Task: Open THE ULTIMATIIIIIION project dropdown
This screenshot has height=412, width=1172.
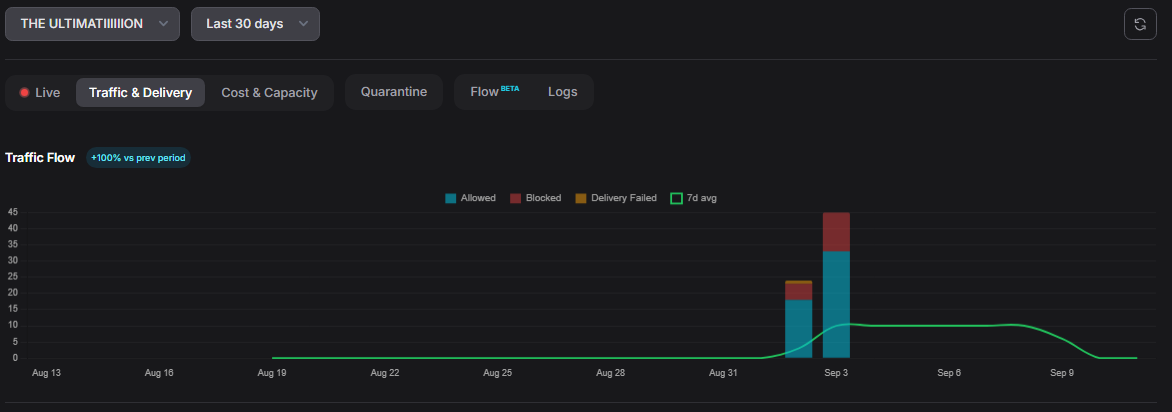Action: [x=92, y=24]
